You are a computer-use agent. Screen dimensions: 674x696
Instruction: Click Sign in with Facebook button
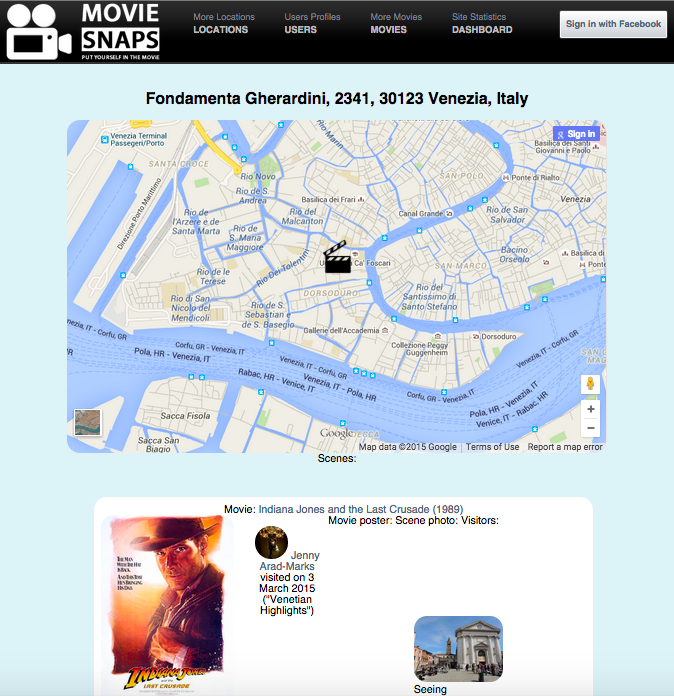point(613,24)
